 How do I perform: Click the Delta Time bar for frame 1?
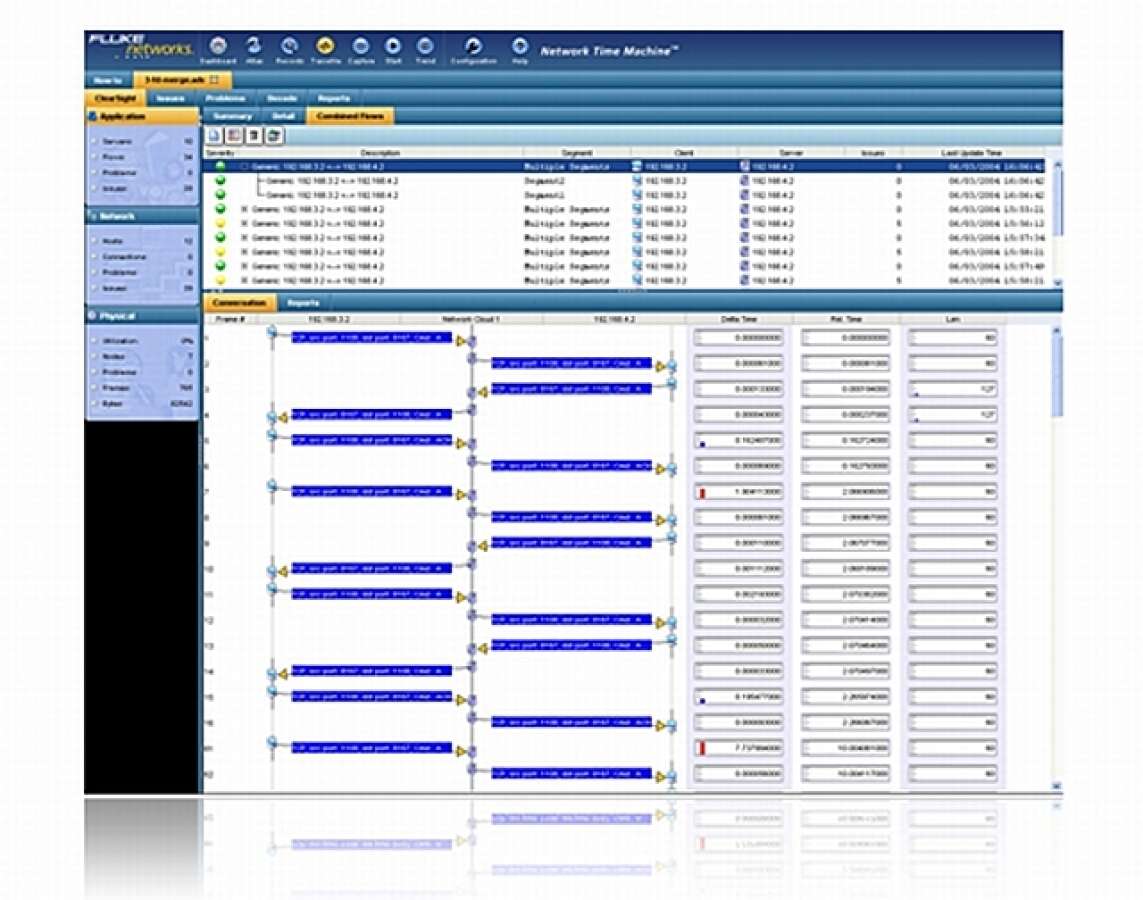tap(738, 338)
